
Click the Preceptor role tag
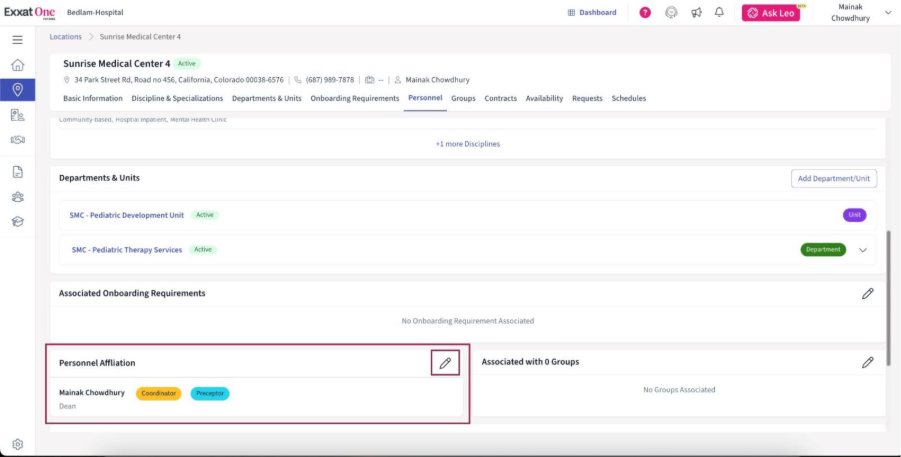point(210,394)
